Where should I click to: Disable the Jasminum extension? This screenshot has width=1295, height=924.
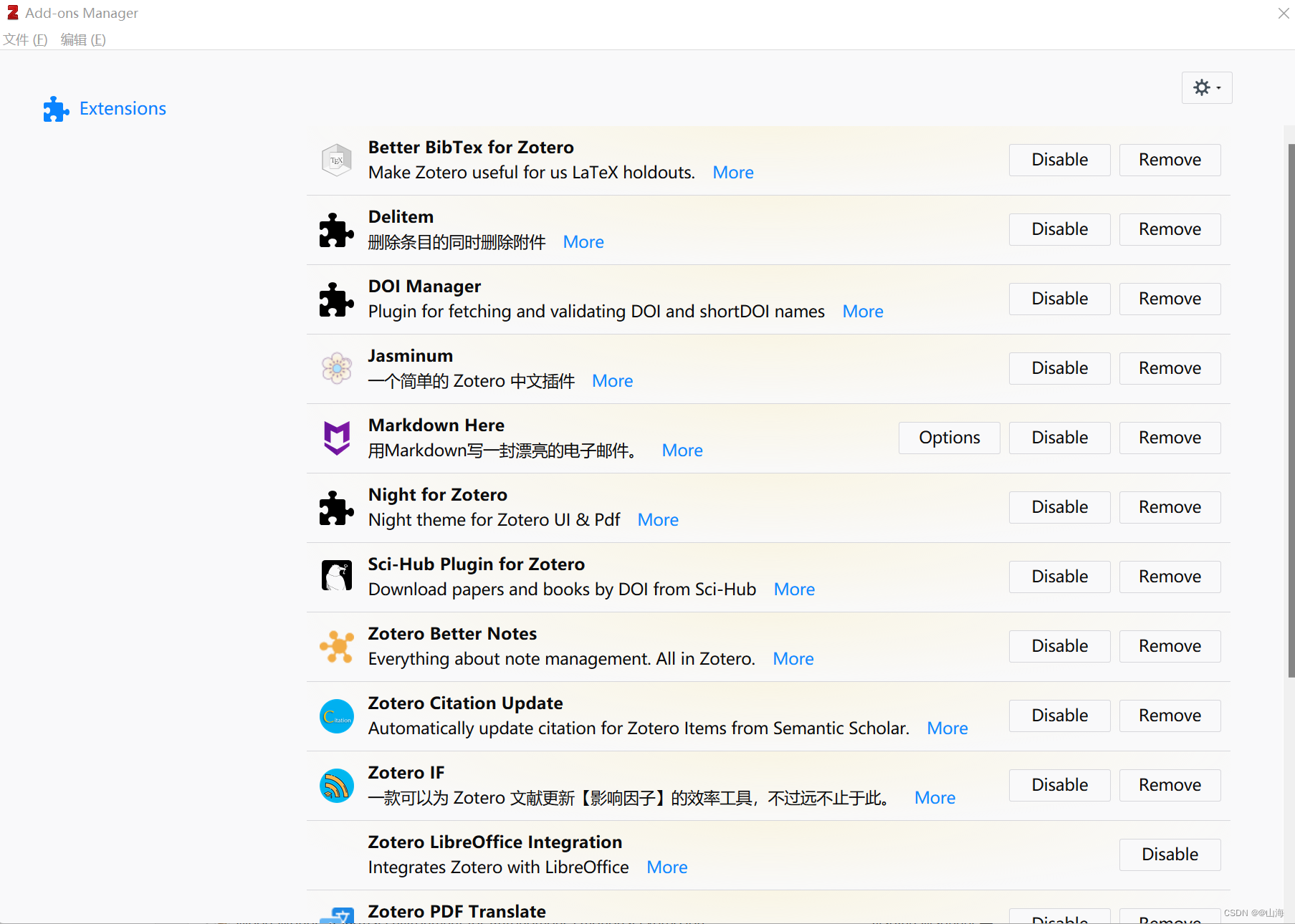click(1059, 368)
